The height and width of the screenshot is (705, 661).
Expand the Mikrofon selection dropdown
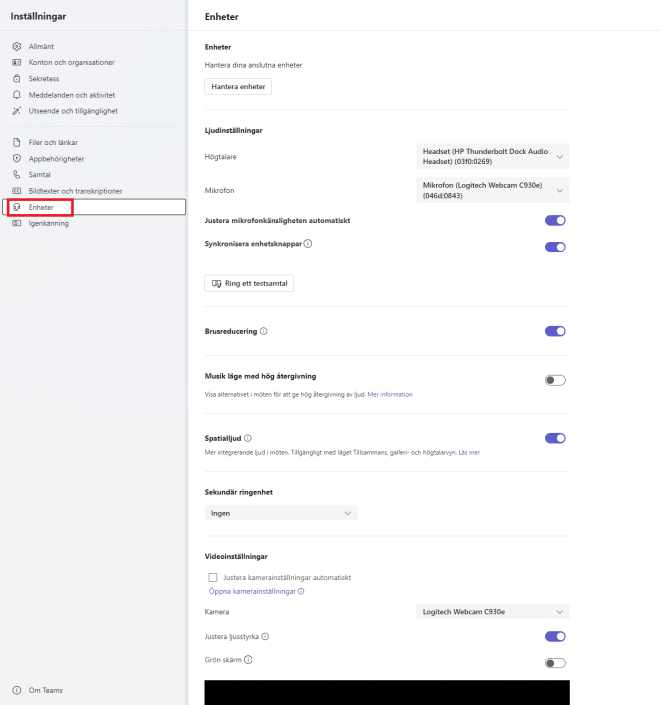click(x=492, y=189)
